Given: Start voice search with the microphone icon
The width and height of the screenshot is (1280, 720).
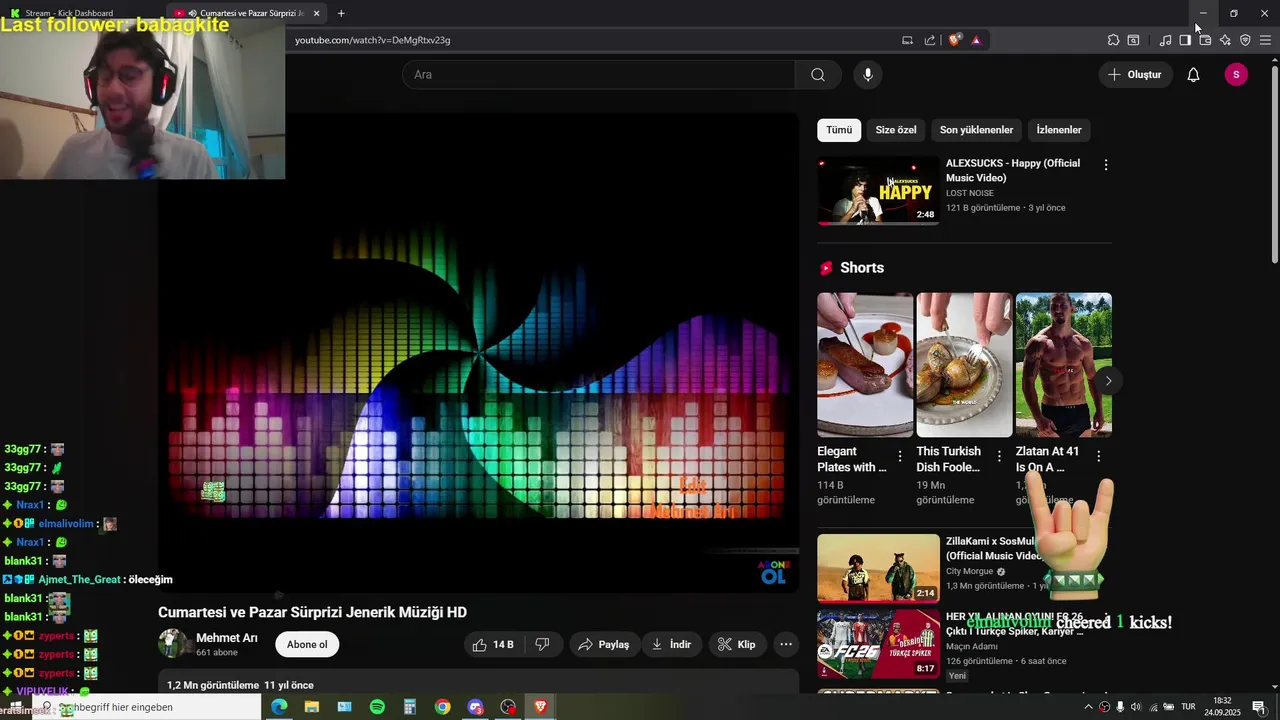Looking at the screenshot, I should [x=868, y=75].
